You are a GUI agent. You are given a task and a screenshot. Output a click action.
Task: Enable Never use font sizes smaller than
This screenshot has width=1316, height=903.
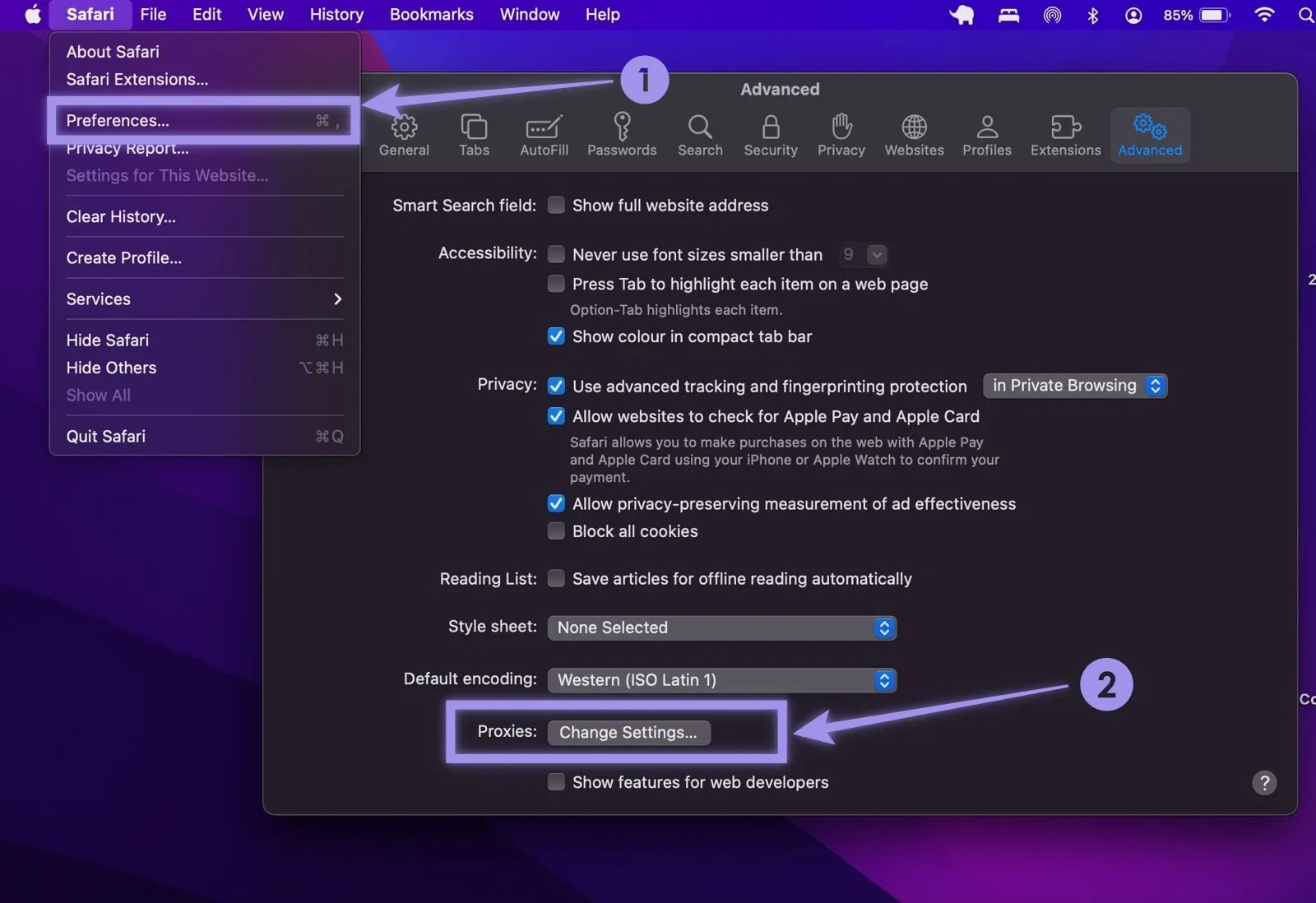click(557, 254)
